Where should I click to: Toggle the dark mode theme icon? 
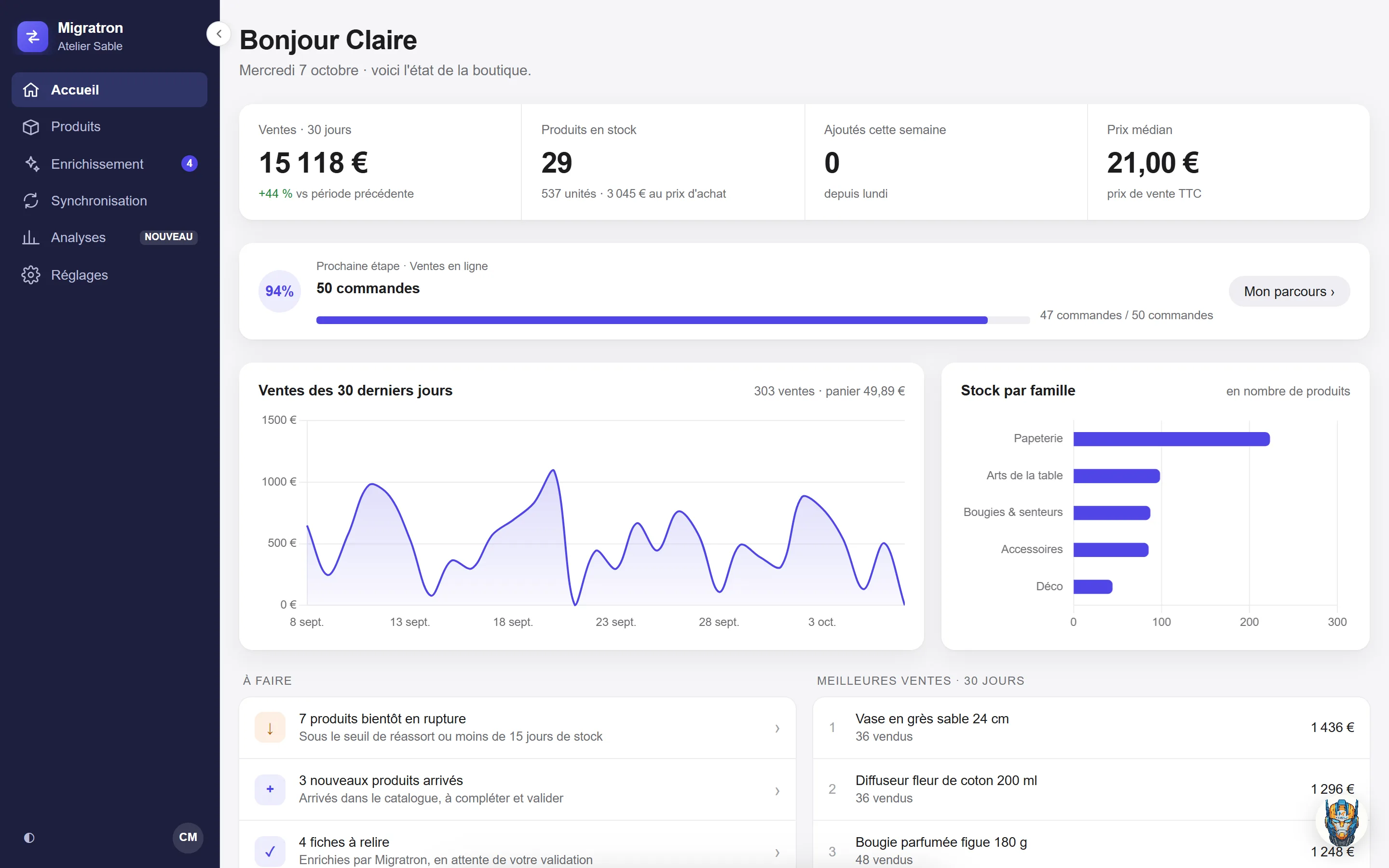(x=29, y=838)
